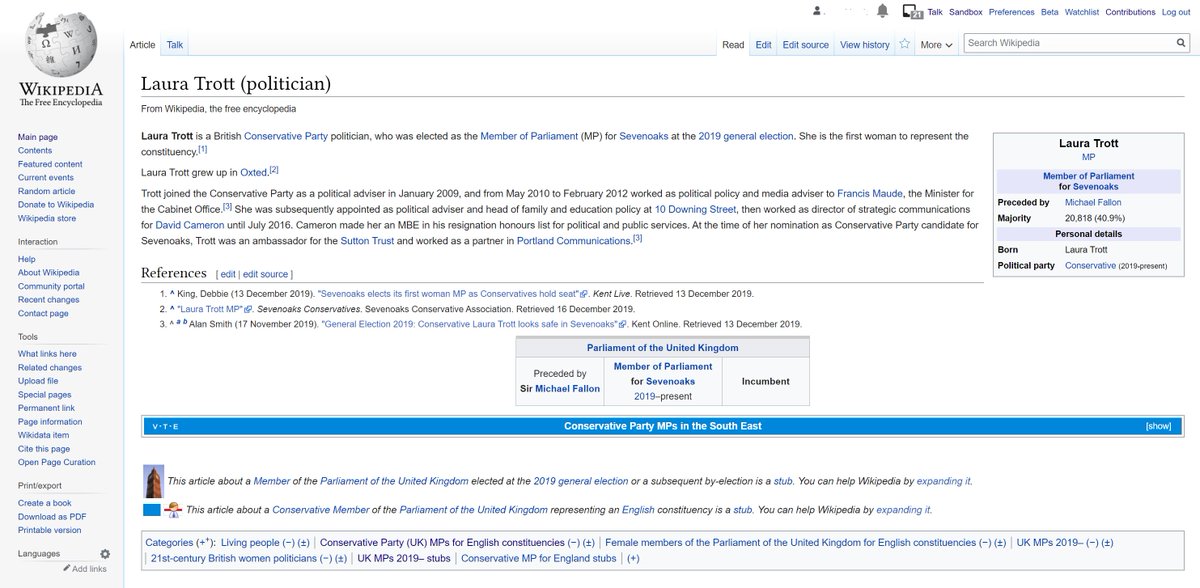Open the Sevenoaks link in lead paragraph
This screenshot has width=1200, height=588.
click(645, 136)
